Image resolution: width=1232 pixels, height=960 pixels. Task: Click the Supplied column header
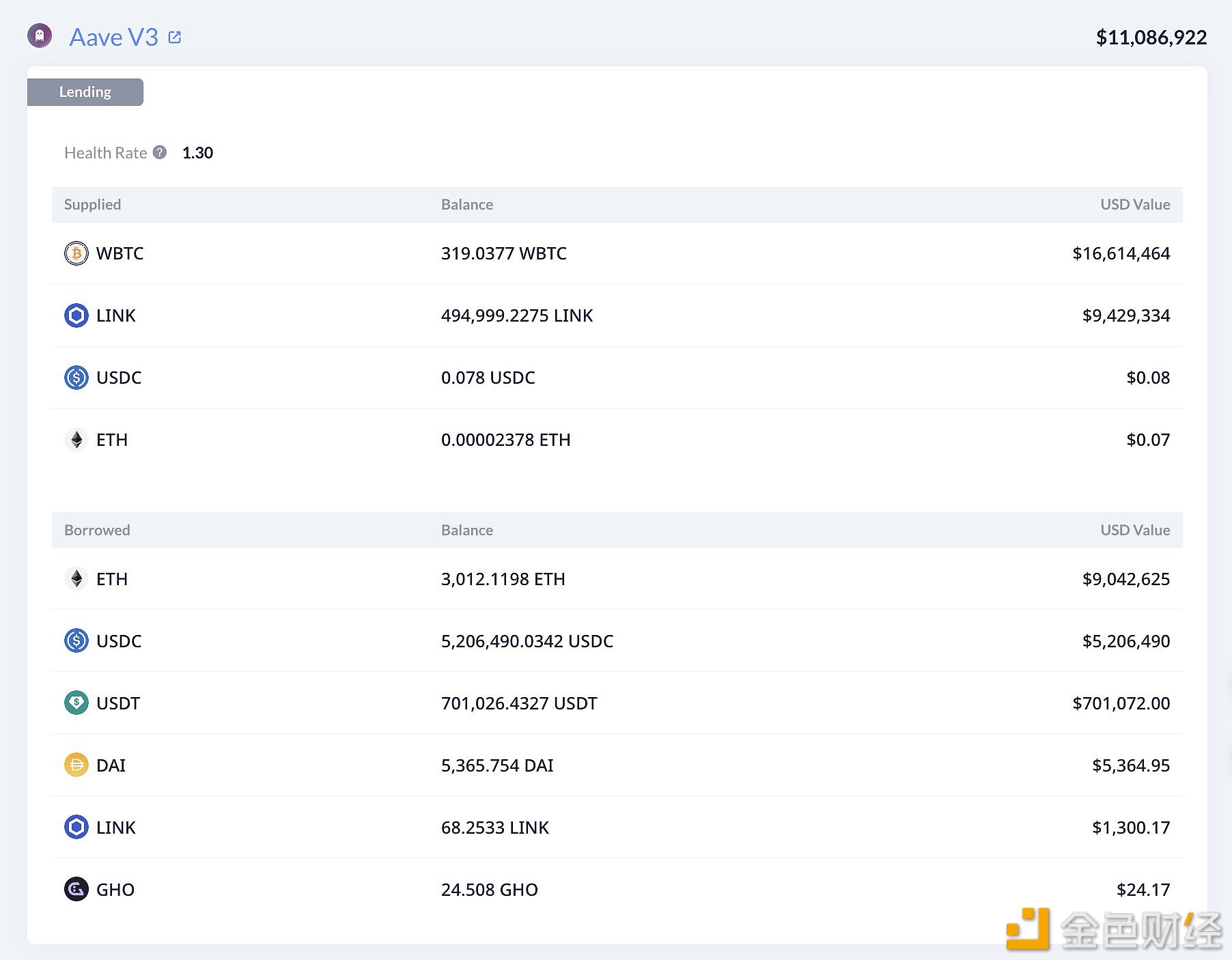pyautogui.click(x=92, y=205)
